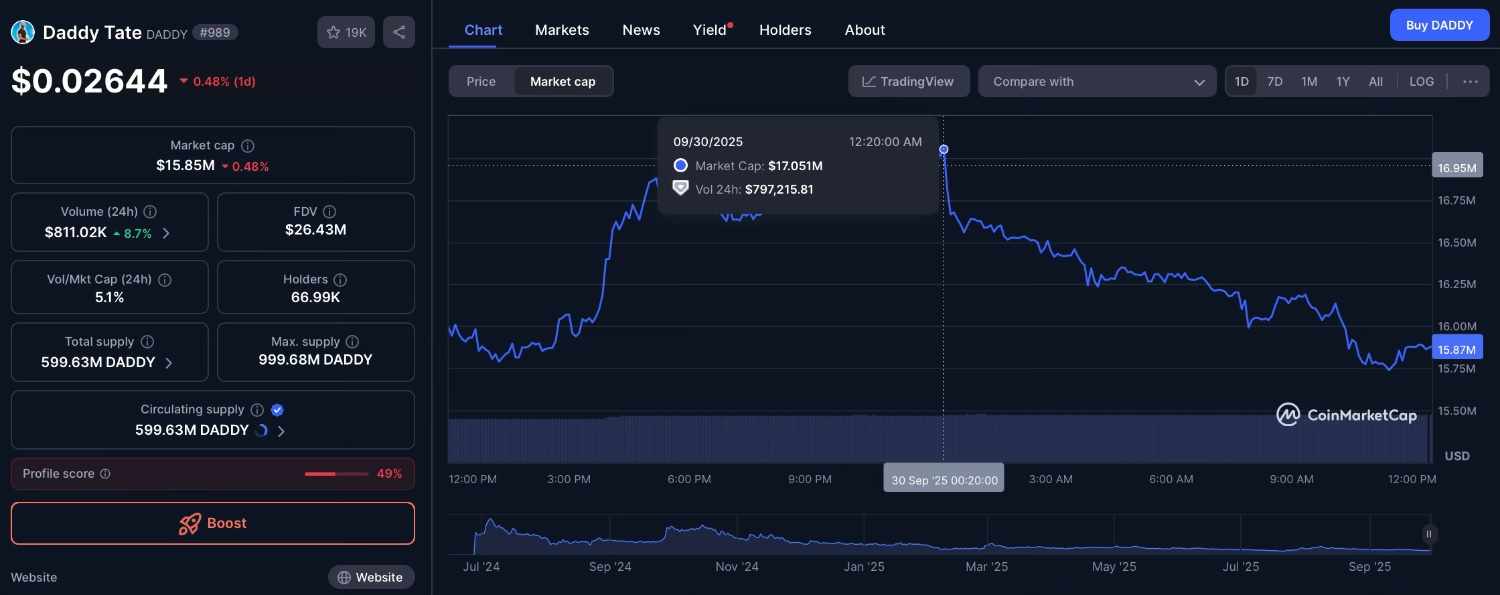Click the Max. supply info icon
The width and height of the screenshot is (1500, 595).
point(353,342)
